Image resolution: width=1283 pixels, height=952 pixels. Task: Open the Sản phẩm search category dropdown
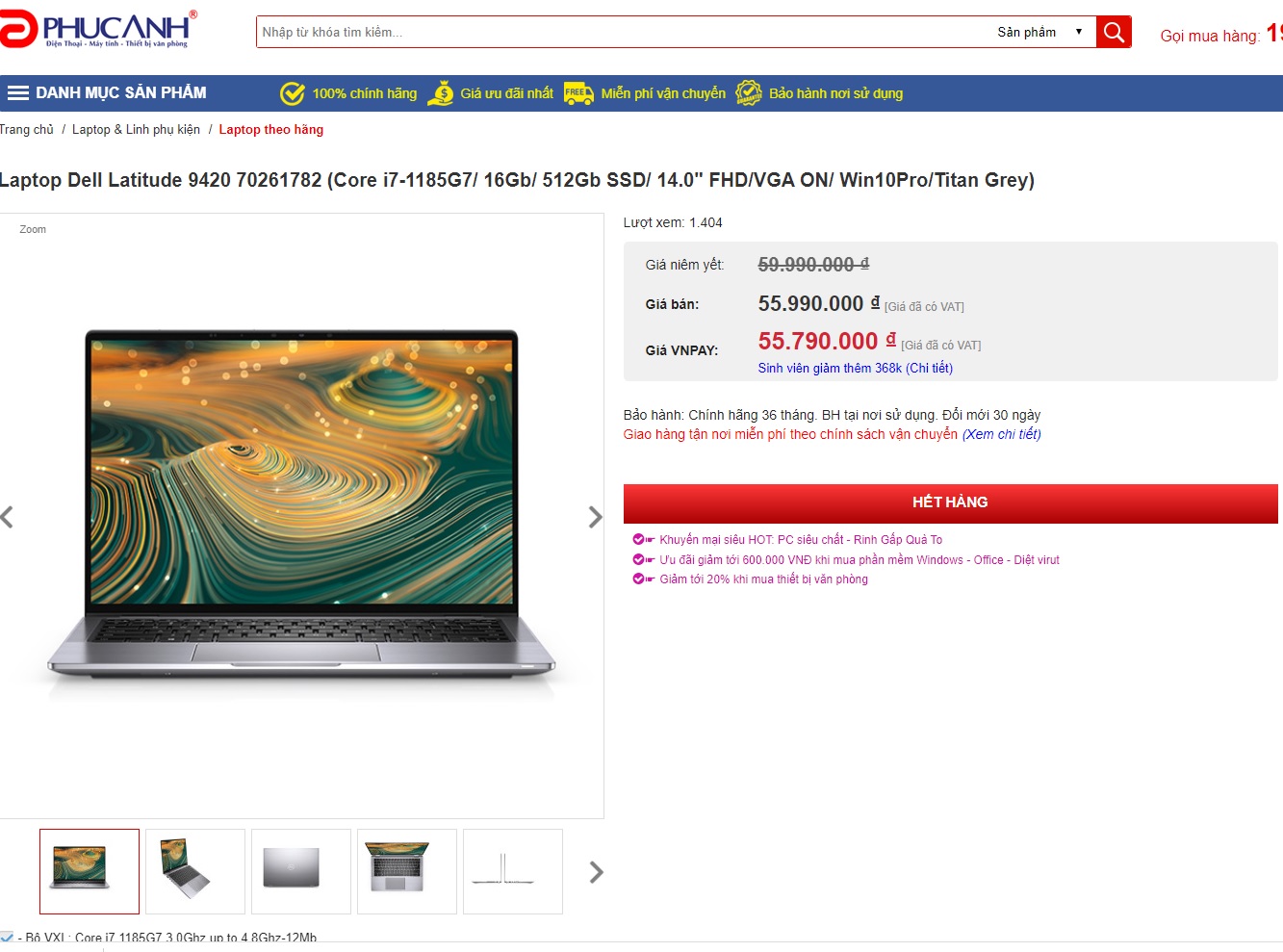pos(1040,32)
